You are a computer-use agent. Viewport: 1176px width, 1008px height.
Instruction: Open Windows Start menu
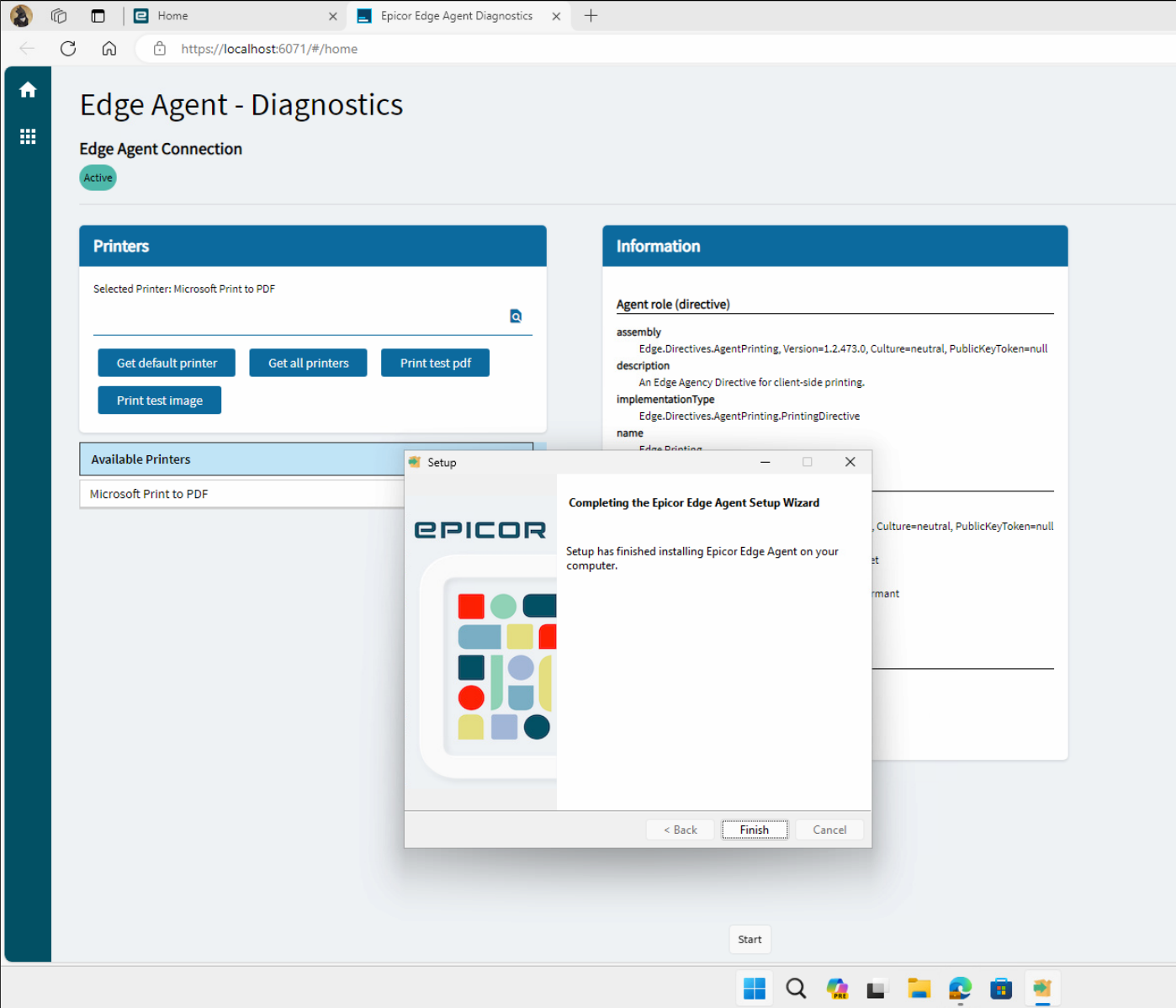755,989
